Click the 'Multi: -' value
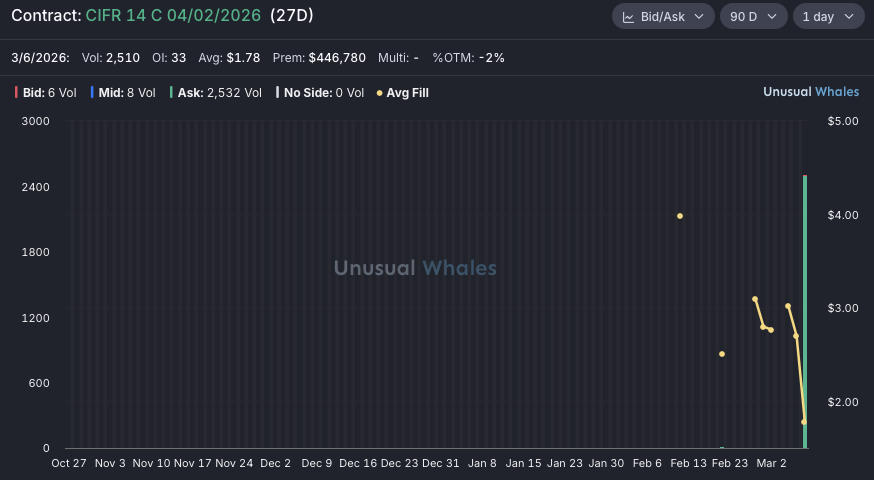Screen dimensions: 874x480 pos(398,57)
